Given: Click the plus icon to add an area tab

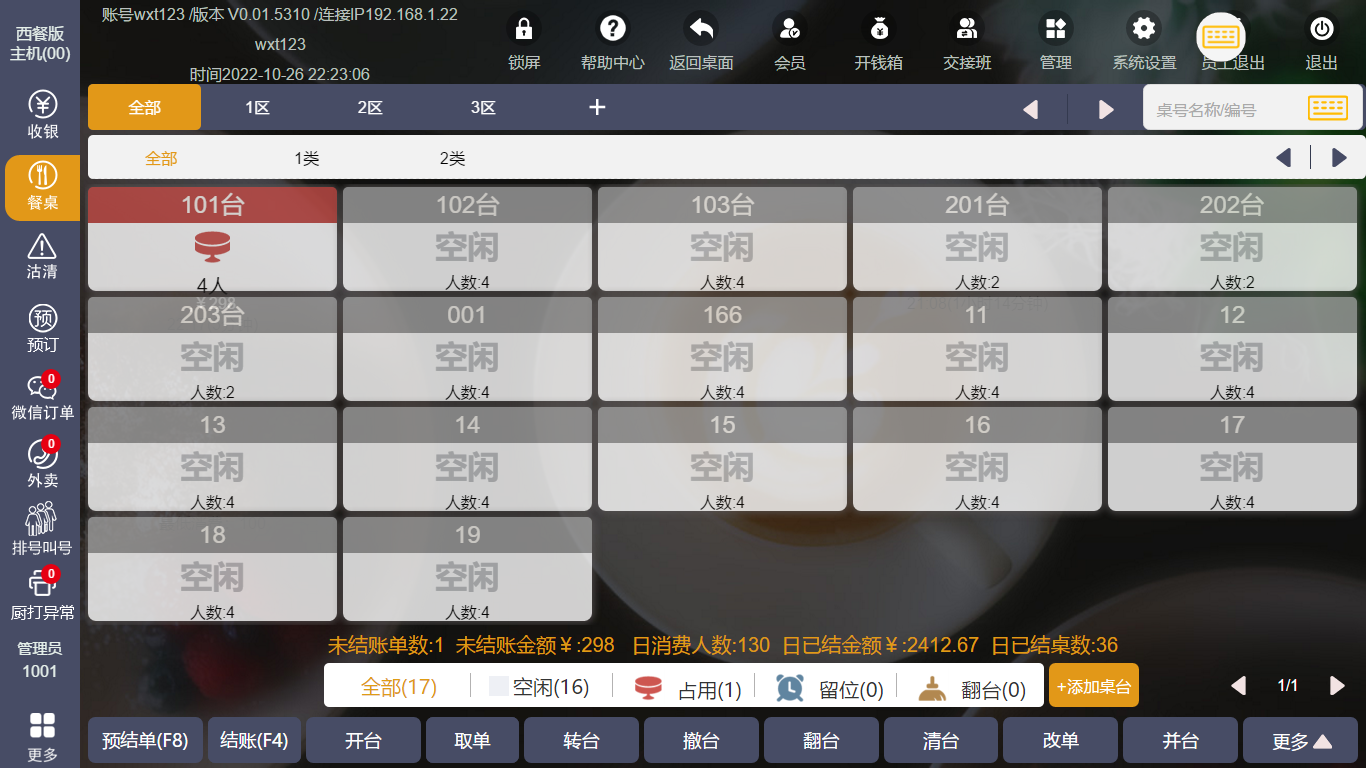Looking at the screenshot, I should [597, 107].
